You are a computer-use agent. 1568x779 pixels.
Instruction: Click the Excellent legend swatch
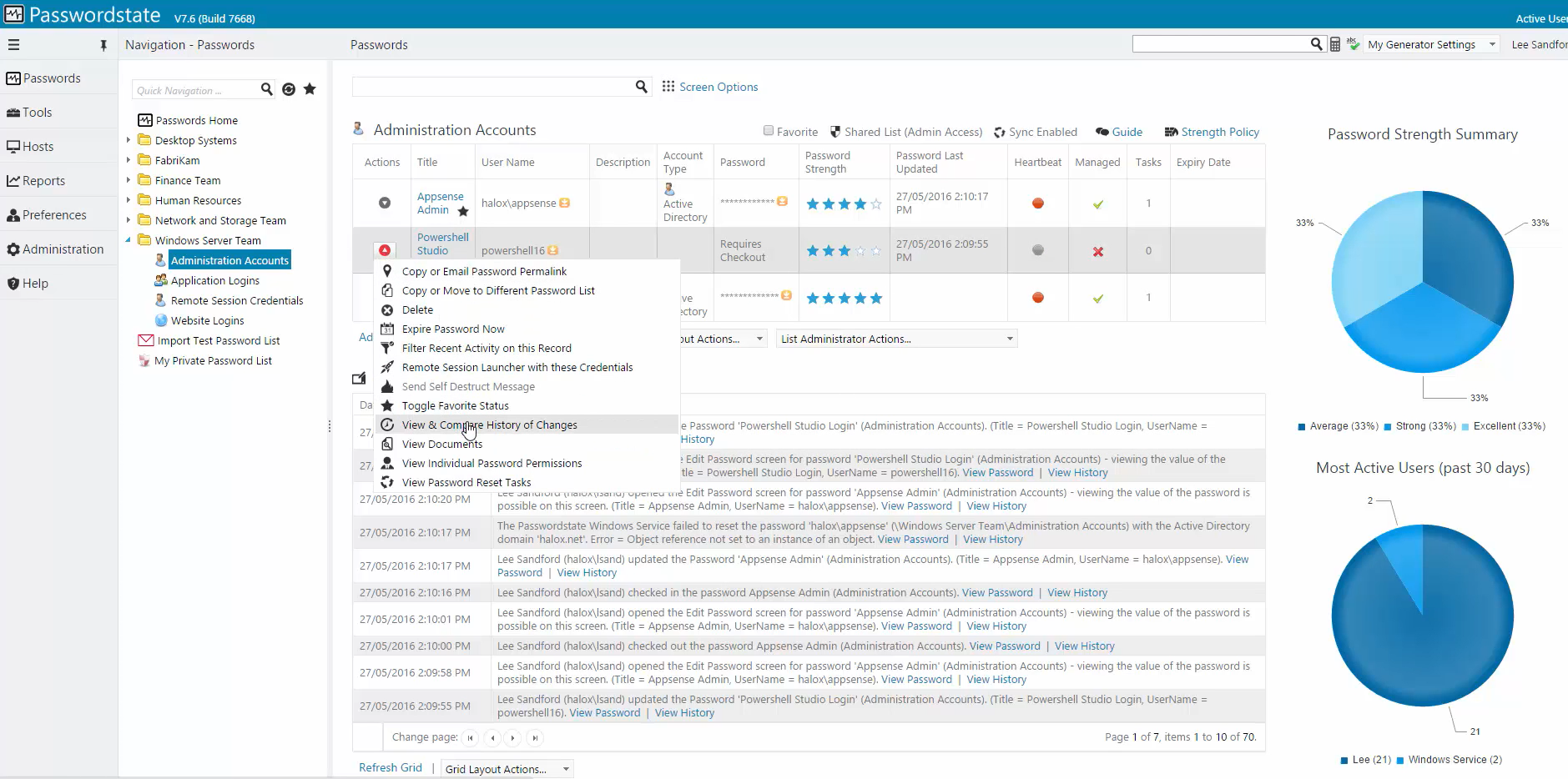coord(1465,426)
